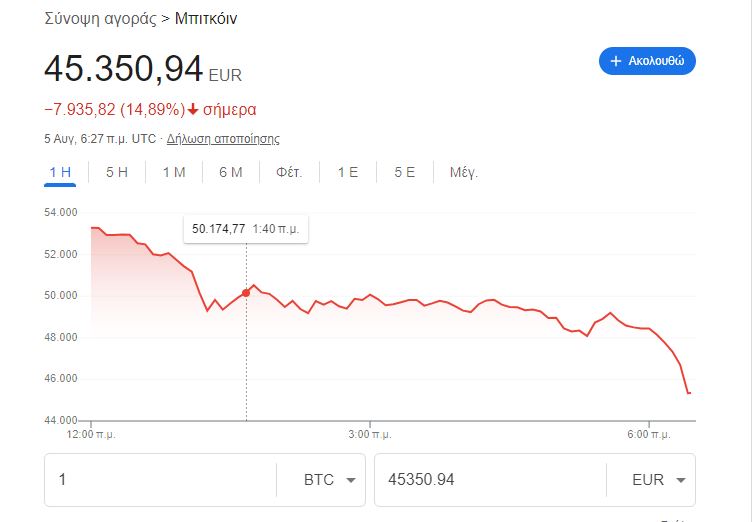Viewport: 752px width, 522px height.
Task: Click the red data point on chart
Action: point(246,293)
